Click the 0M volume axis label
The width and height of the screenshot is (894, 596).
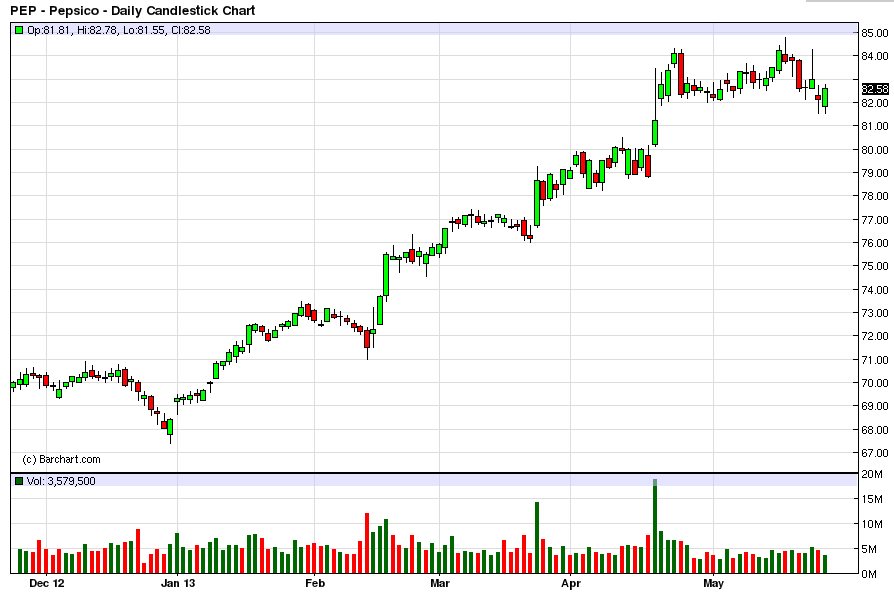coord(869,574)
